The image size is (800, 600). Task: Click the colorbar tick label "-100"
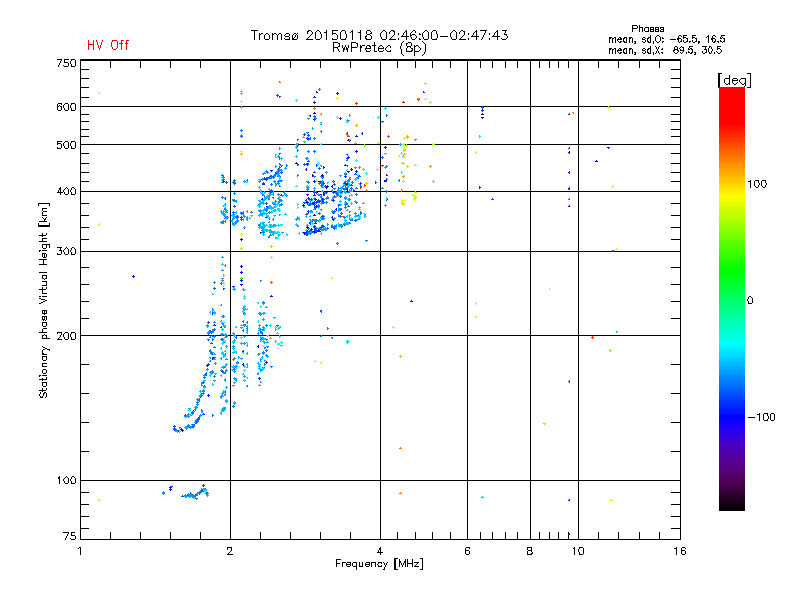pos(761,417)
